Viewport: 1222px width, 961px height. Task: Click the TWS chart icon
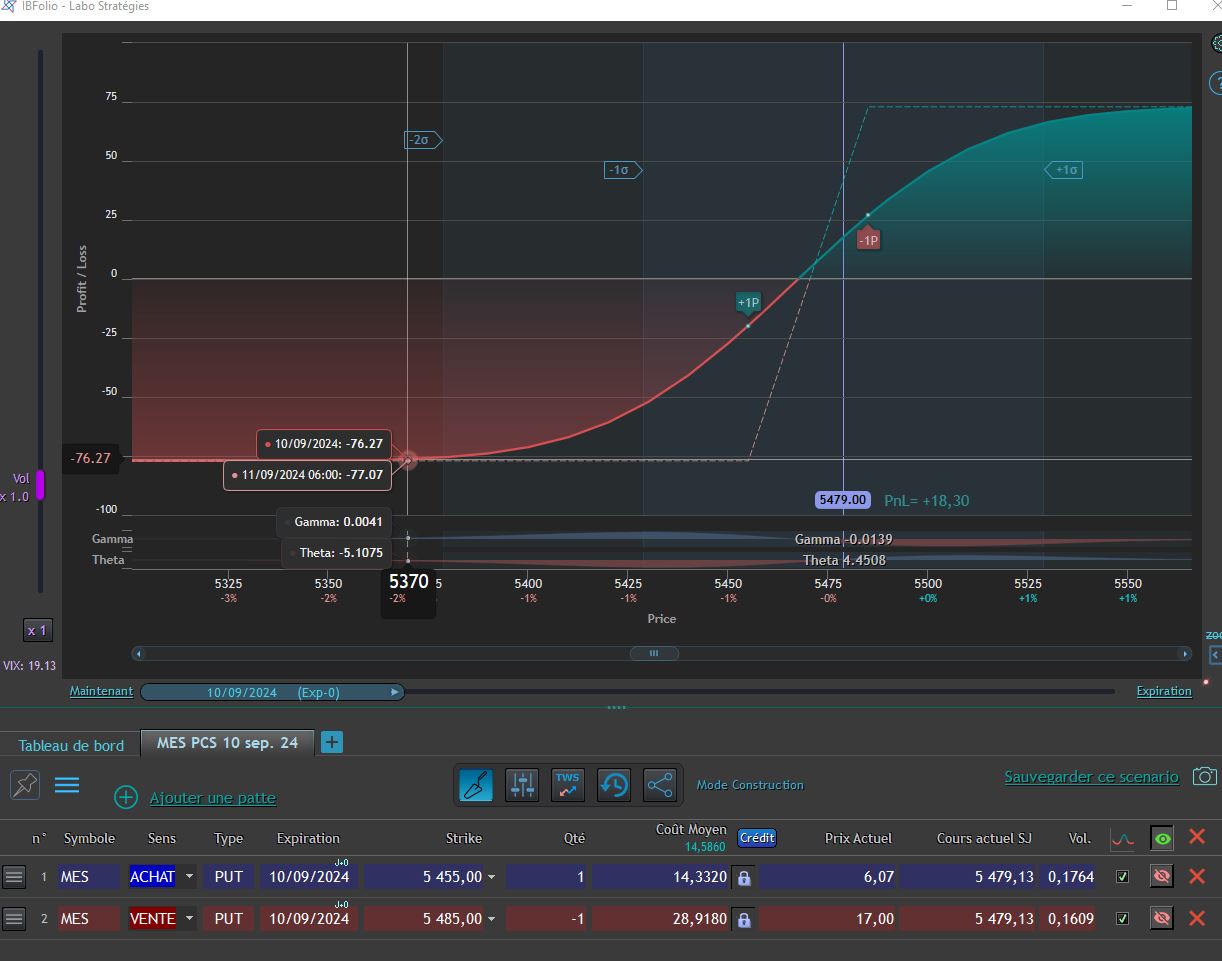coord(568,785)
